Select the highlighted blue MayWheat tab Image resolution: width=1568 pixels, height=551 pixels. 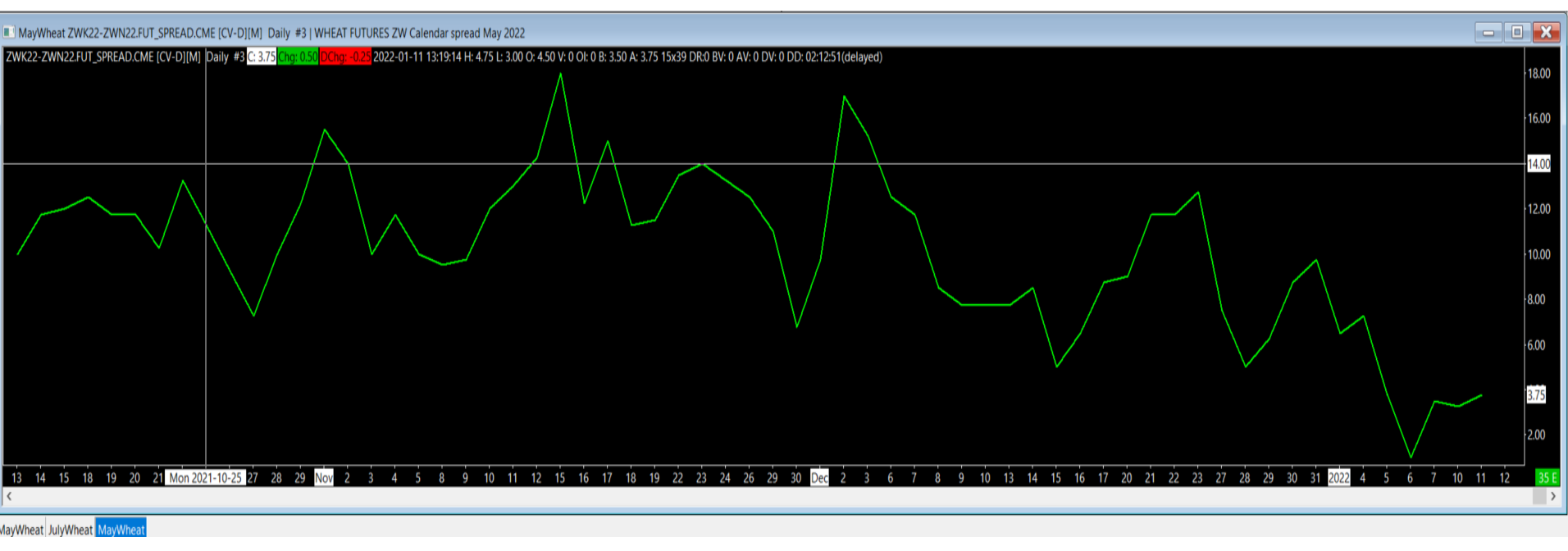121,530
